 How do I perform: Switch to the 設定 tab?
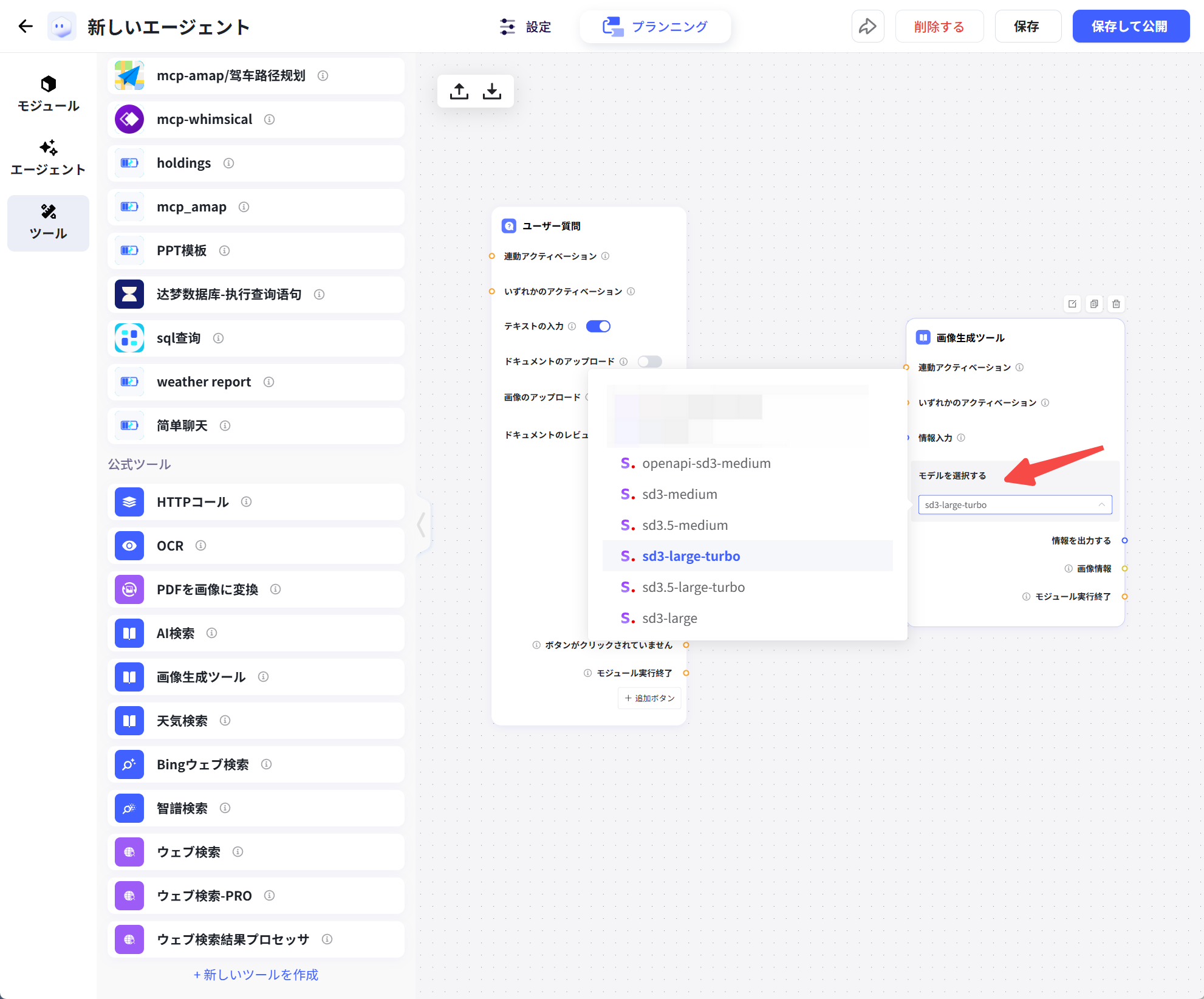tap(525, 27)
